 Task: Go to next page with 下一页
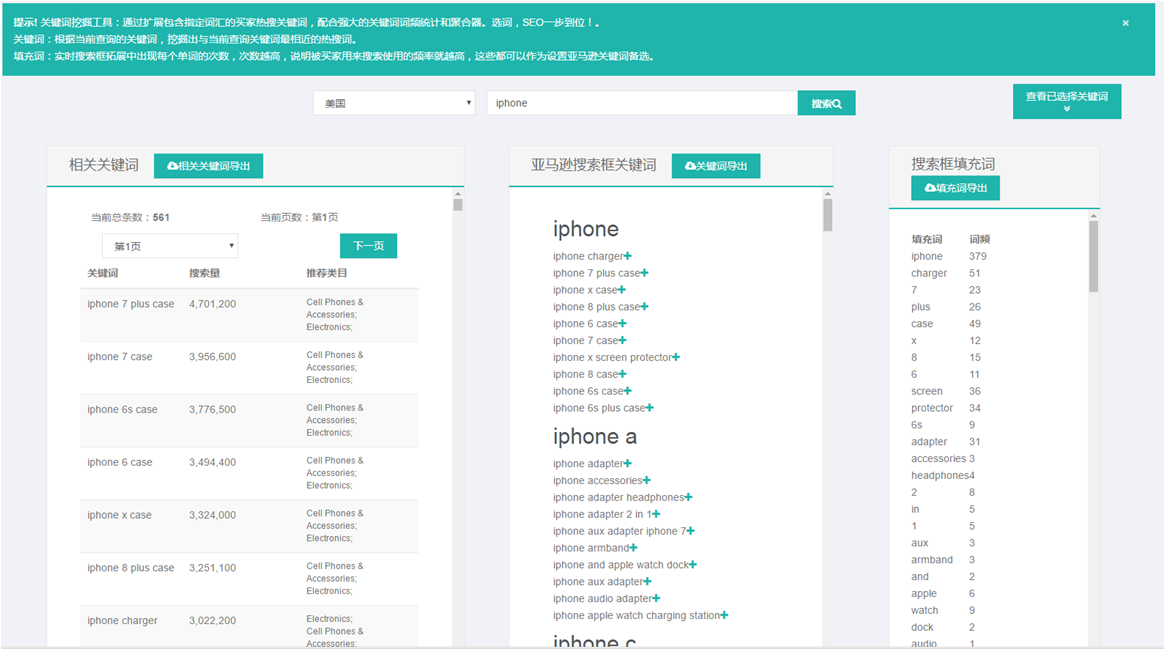(368, 246)
